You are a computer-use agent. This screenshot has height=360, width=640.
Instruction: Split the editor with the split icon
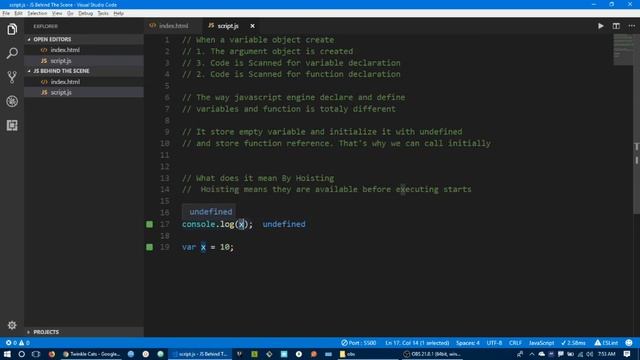616,26
